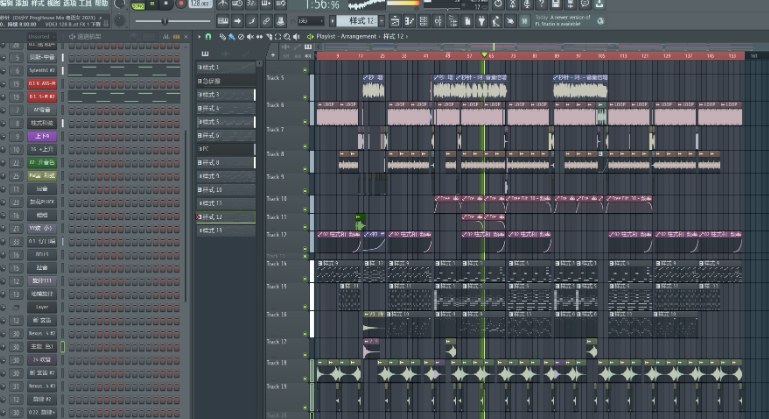This screenshot has width=769, height=419.
Task: Click the horizontal slider below transport controls
Action: pyautogui.click(x=165, y=21)
